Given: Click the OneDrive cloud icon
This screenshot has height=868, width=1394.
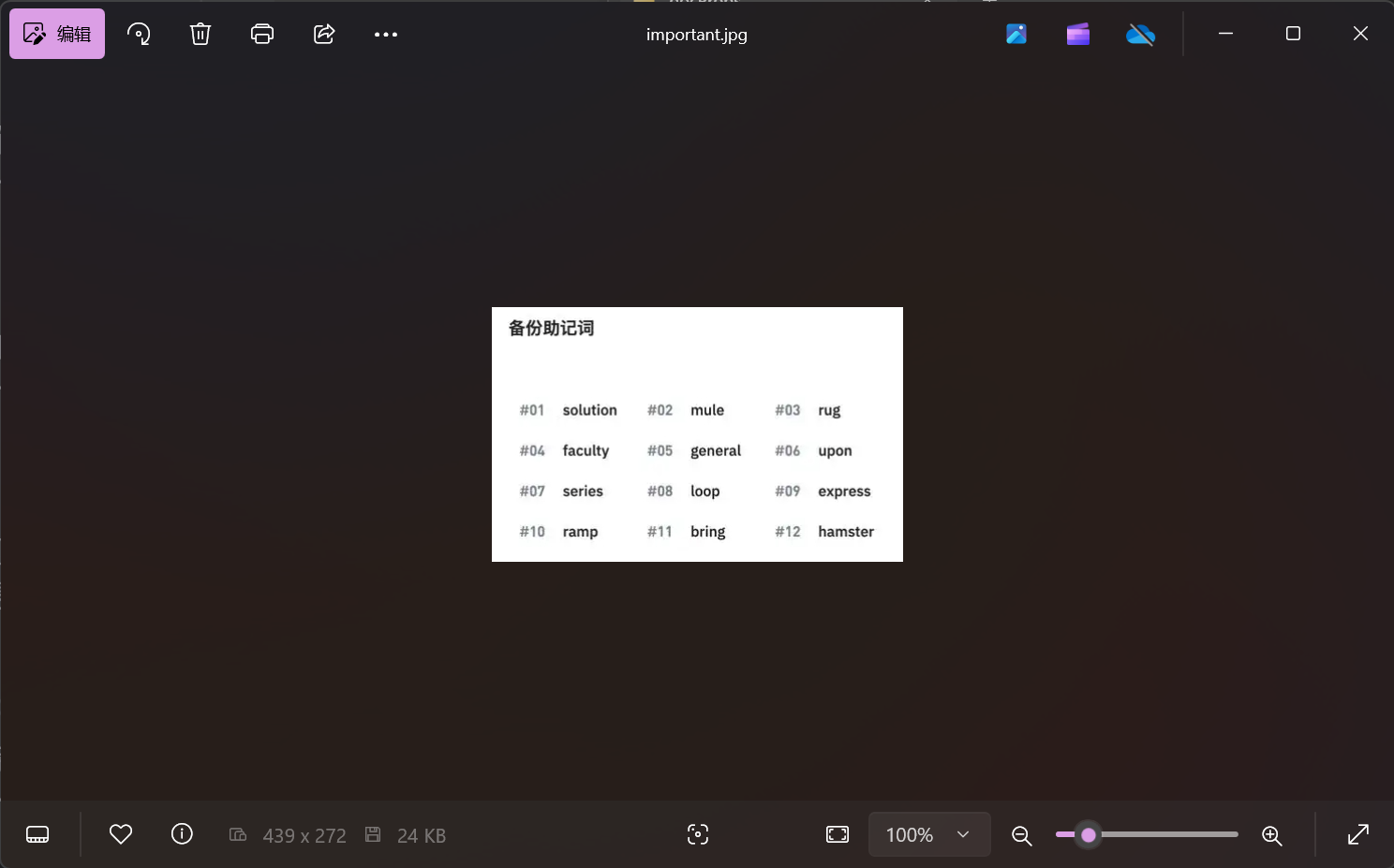Looking at the screenshot, I should (x=1140, y=35).
